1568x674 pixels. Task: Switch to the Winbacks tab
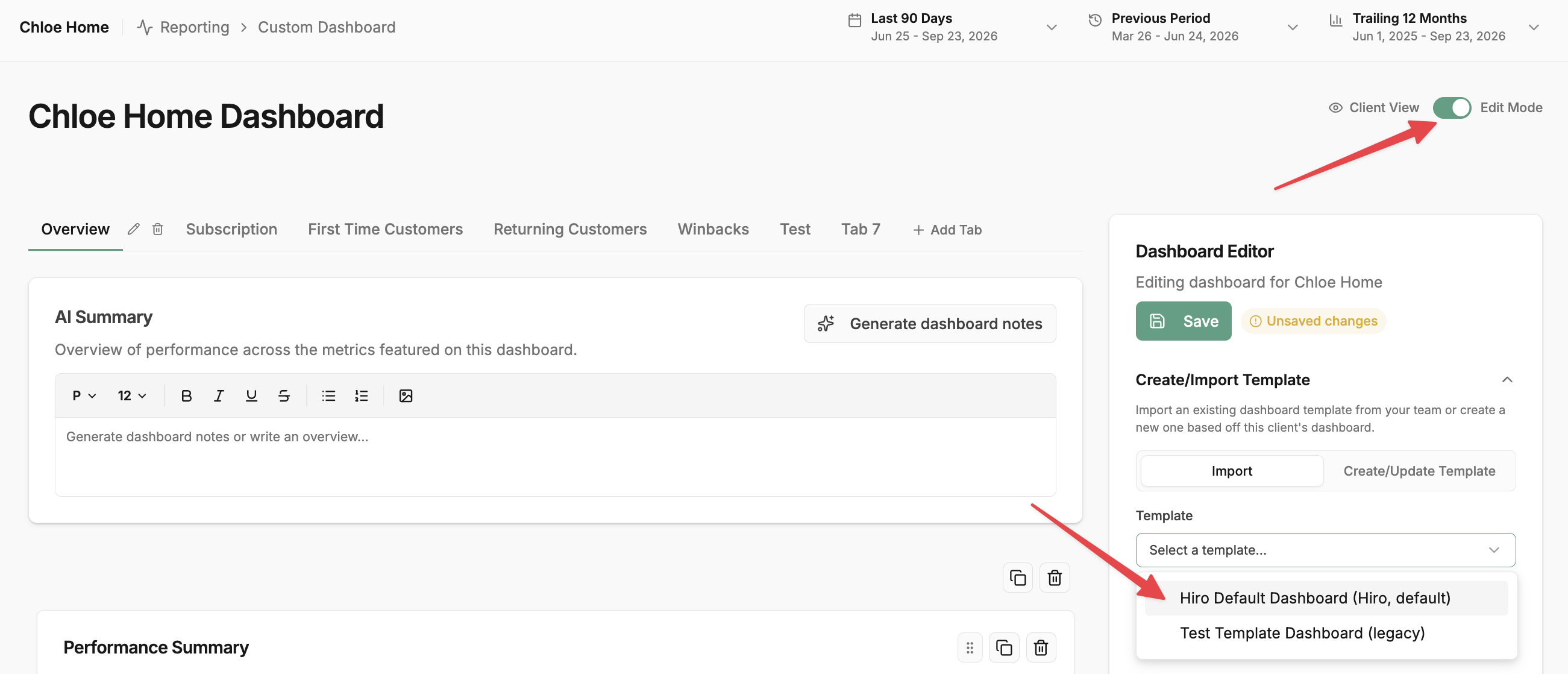click(x=713, y=229)
